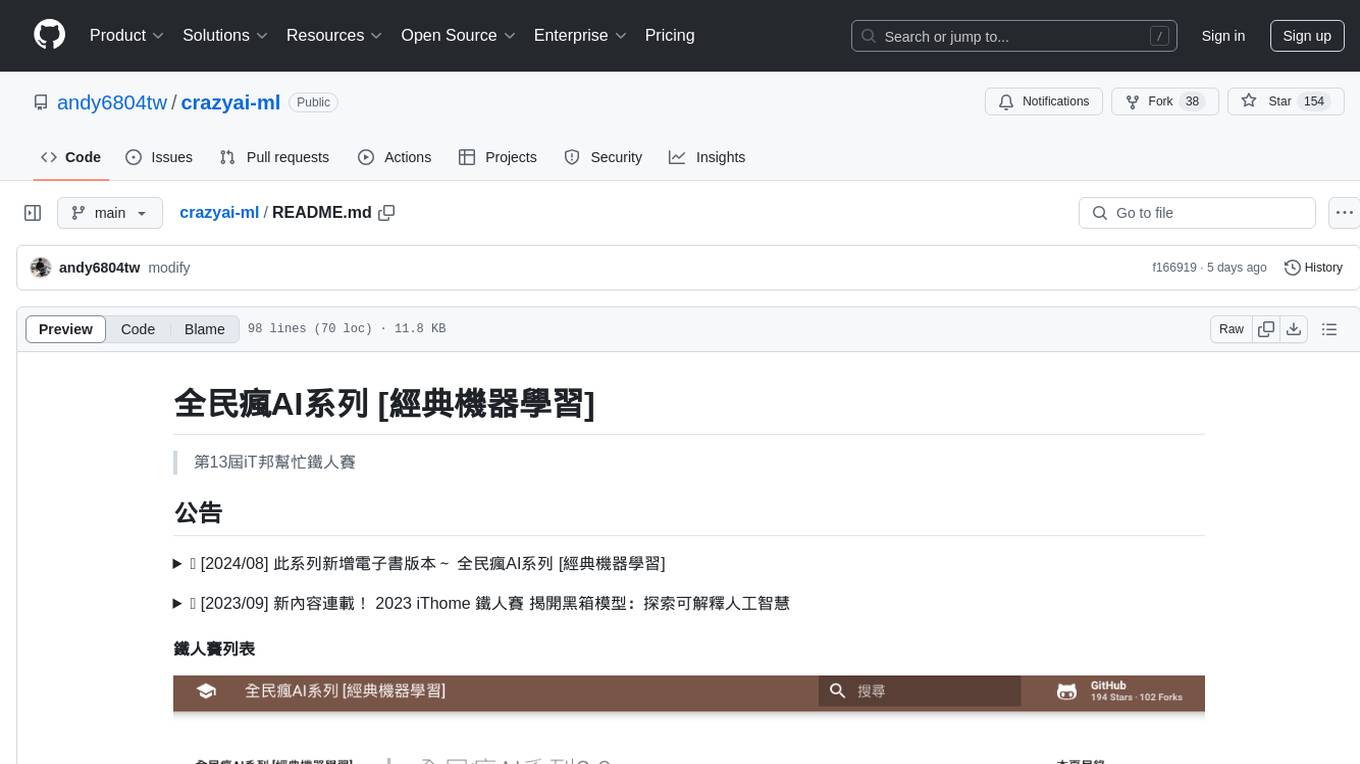Select the Preview view
The width and height of the screenshot is (1360, 764).
point(66,329)
